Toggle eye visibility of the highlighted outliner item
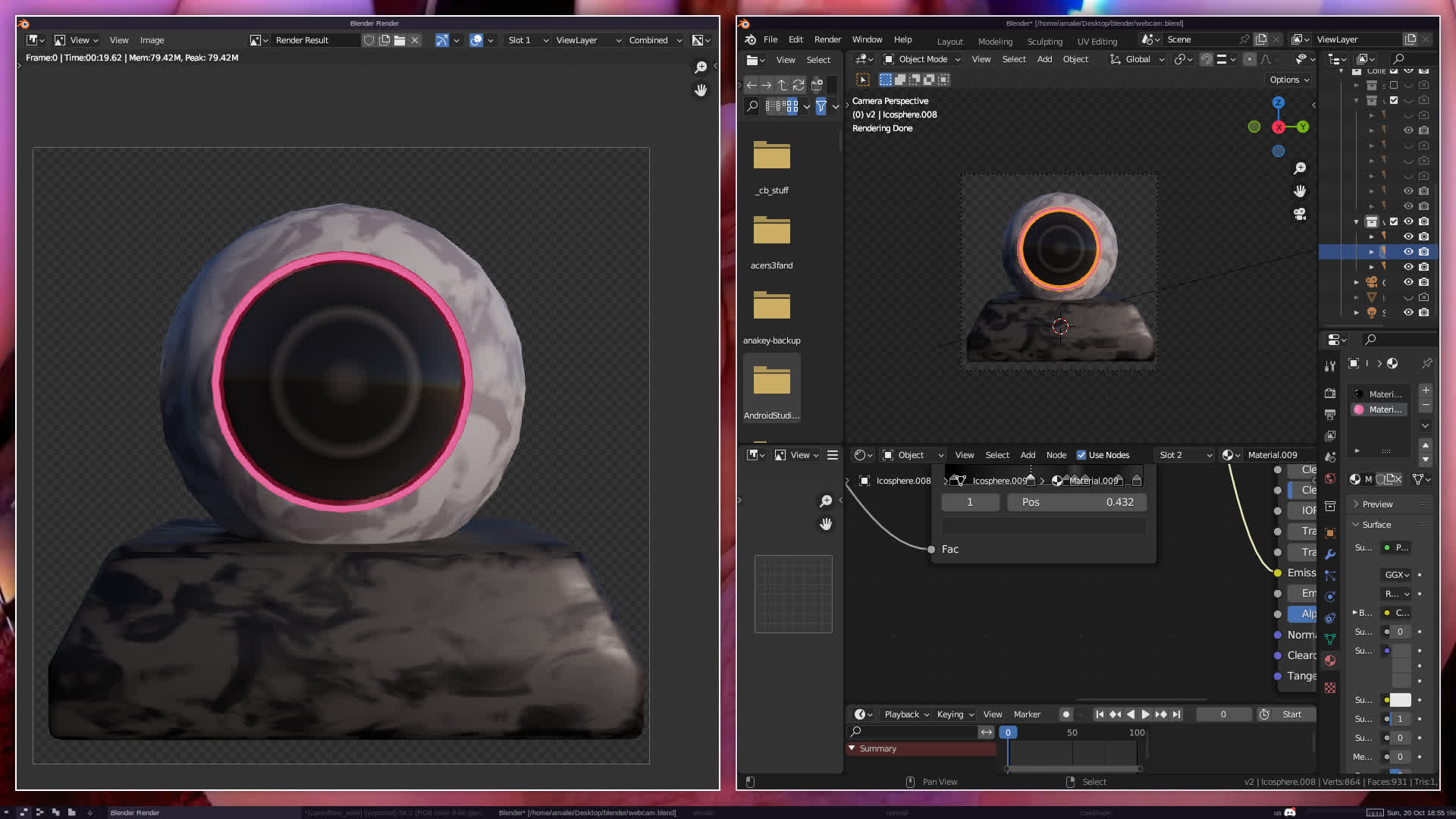1456x819 pixels. pos(1408,252)
